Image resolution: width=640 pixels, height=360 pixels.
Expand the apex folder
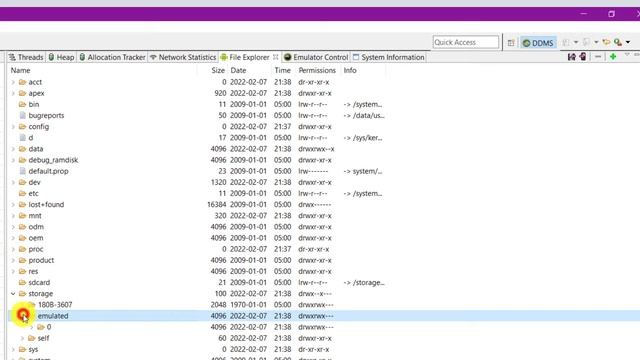pos(13,93)
